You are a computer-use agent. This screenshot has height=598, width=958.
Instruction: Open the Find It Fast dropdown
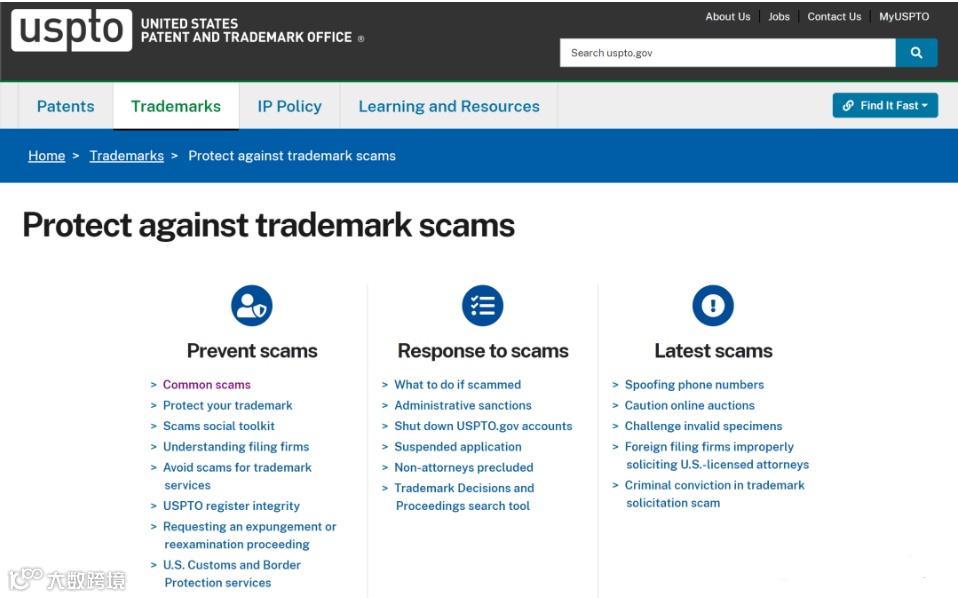click(x=885, y=106)
